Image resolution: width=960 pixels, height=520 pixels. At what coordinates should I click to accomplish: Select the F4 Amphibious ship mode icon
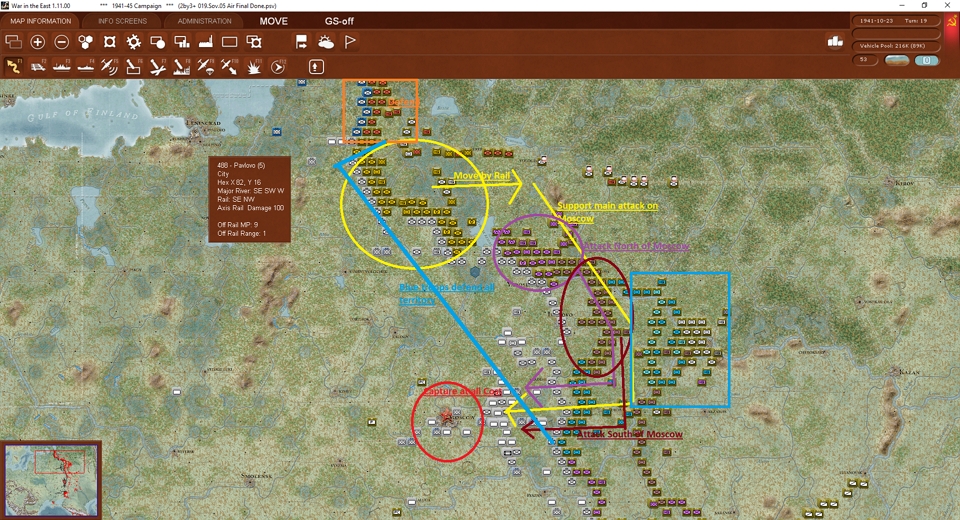tap(86, 66)
